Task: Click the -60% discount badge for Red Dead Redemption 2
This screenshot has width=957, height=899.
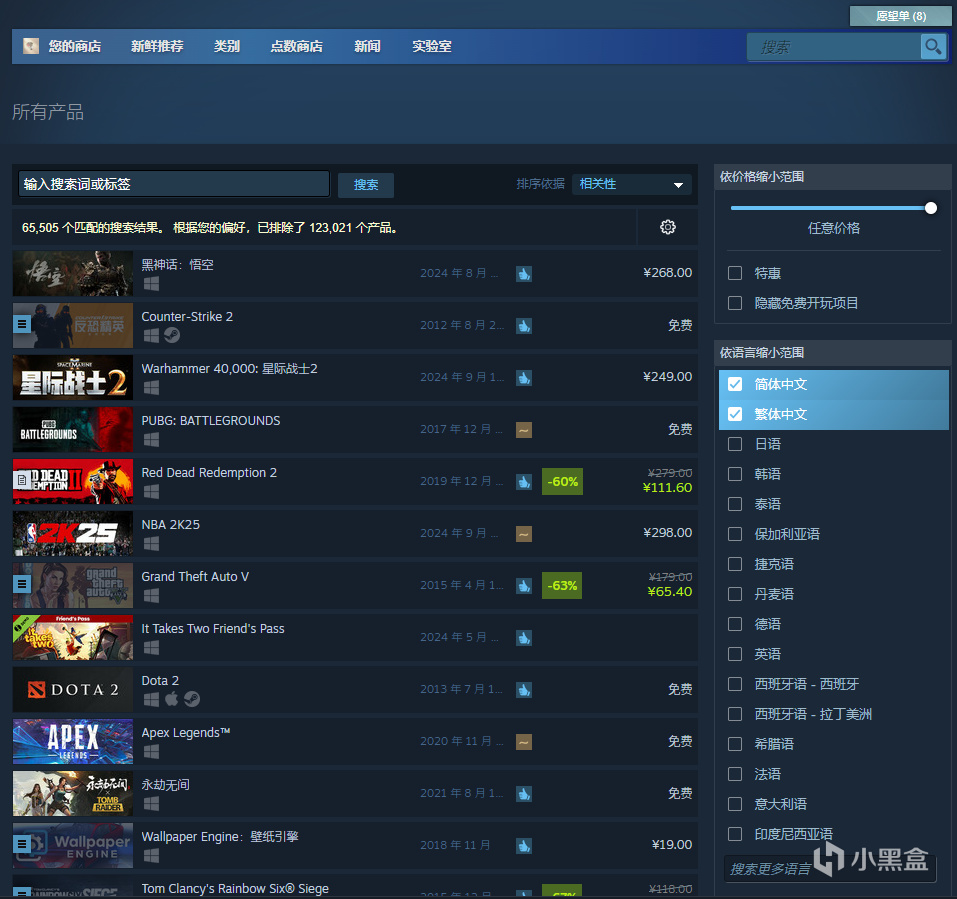Action: point(562,482)
